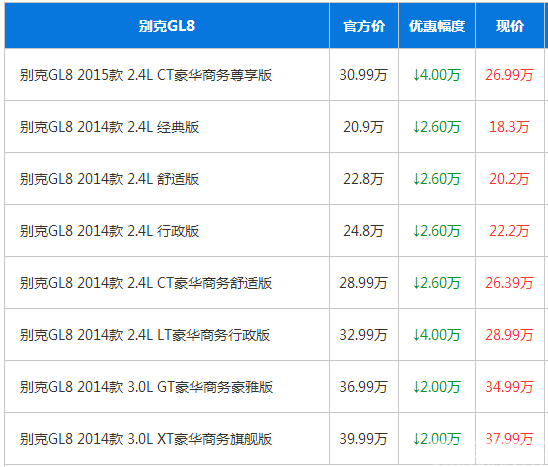Click official price 39.99万
The width and height of the screenshot is (548, 467).
pos(363,439)
